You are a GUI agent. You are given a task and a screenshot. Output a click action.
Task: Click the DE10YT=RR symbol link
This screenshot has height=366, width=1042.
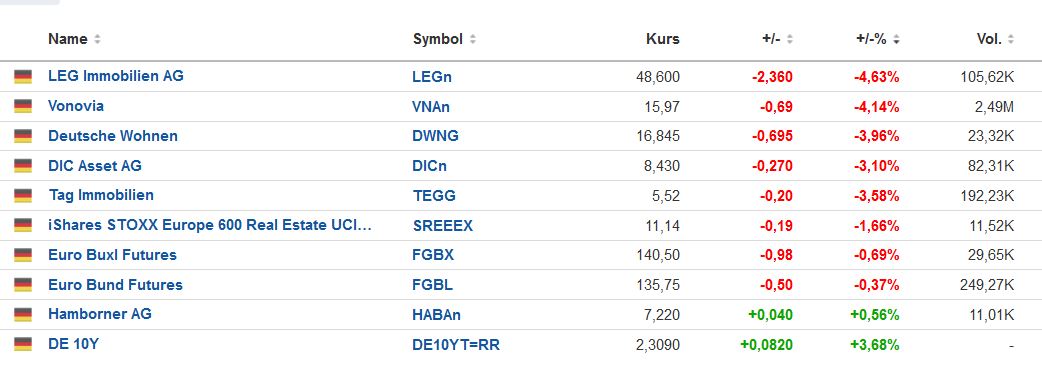pos(456,345)
